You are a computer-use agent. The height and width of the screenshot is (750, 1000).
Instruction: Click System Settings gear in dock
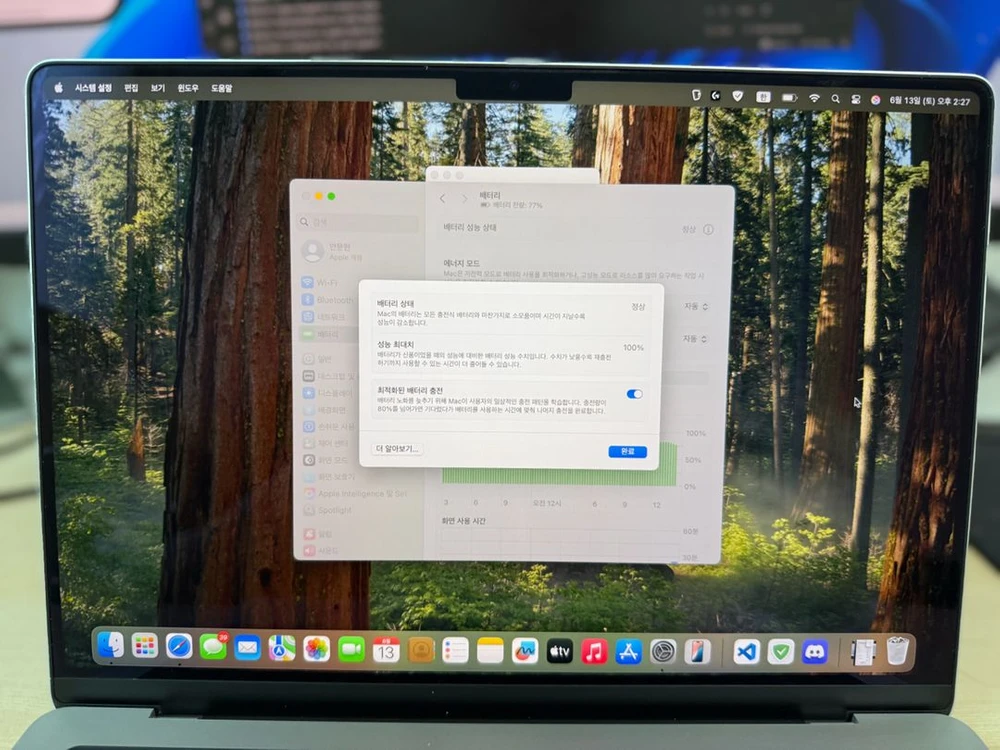click(663, 651)
